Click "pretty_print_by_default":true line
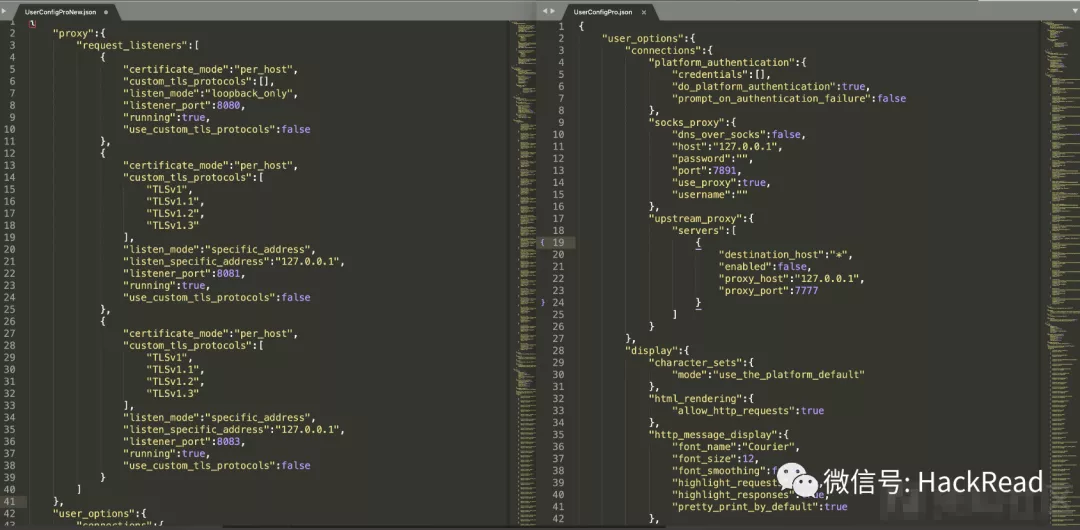 [759, 507]
